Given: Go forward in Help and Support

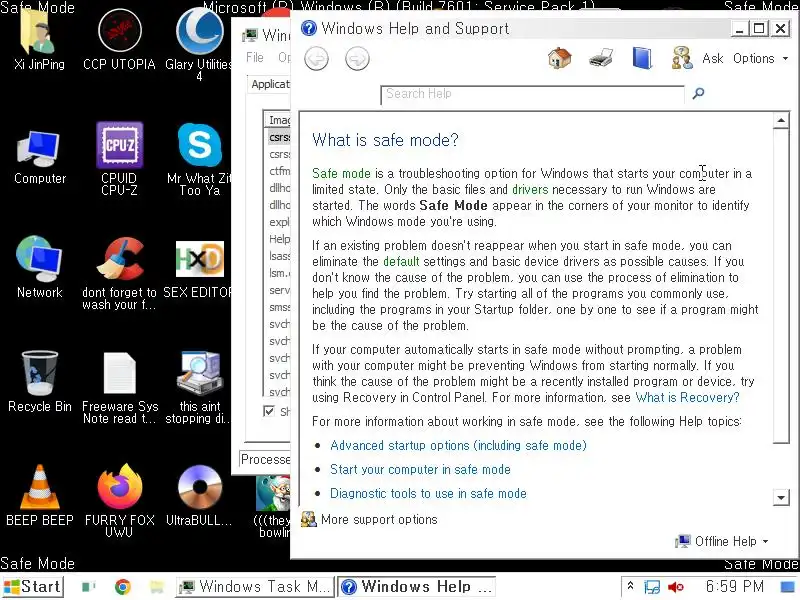Looking at the screenshot, I should (357, 59).
